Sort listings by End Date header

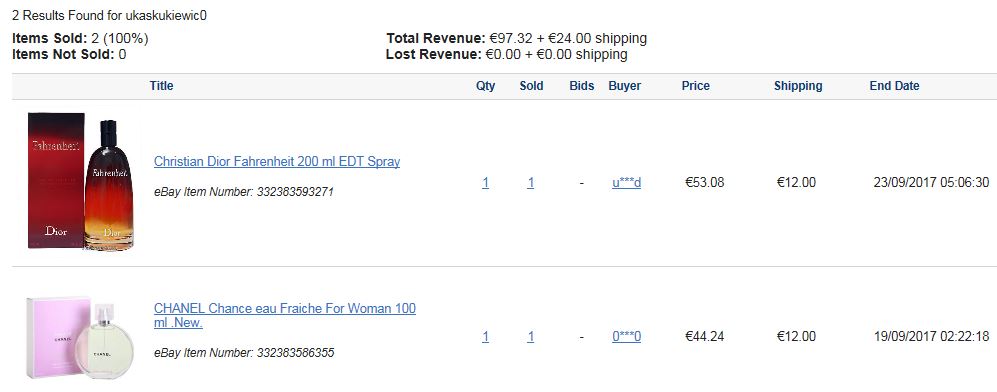(x=894, y=86)
